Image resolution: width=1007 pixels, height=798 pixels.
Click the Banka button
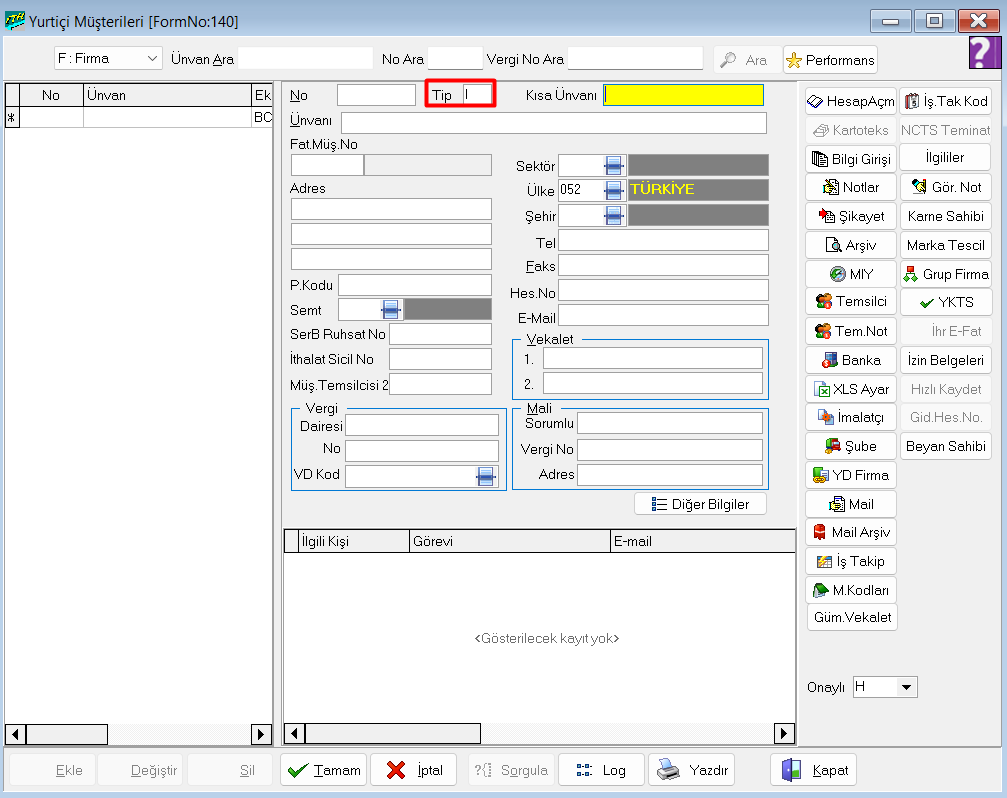[851, 360]
